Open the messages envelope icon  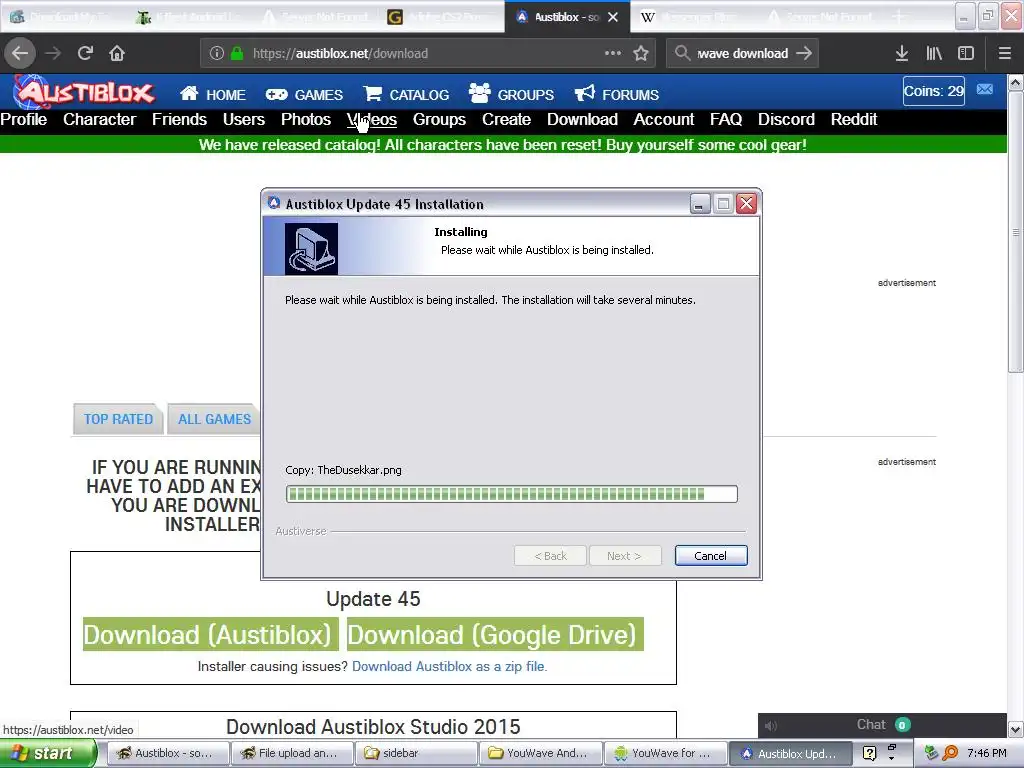(x=985, y=89)
